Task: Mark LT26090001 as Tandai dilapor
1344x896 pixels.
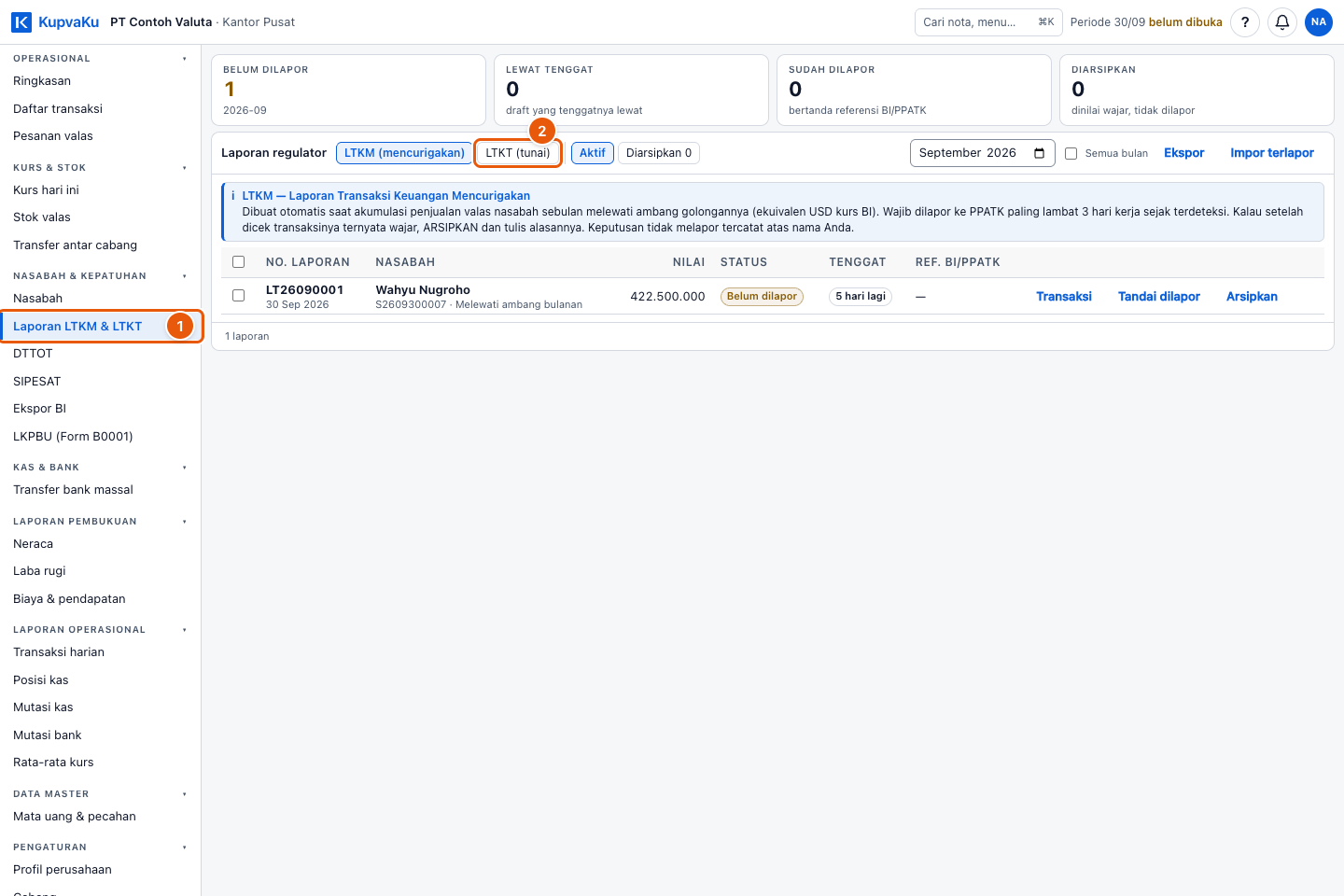Action: 1159,297
